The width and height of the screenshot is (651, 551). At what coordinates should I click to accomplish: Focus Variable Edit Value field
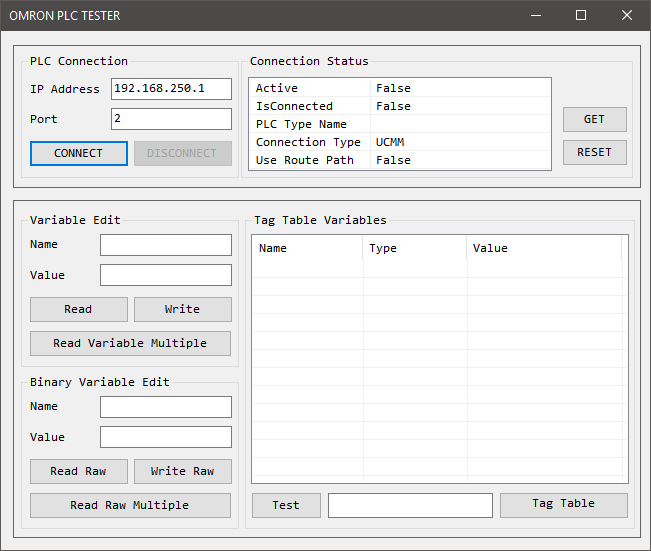(166, 275)
